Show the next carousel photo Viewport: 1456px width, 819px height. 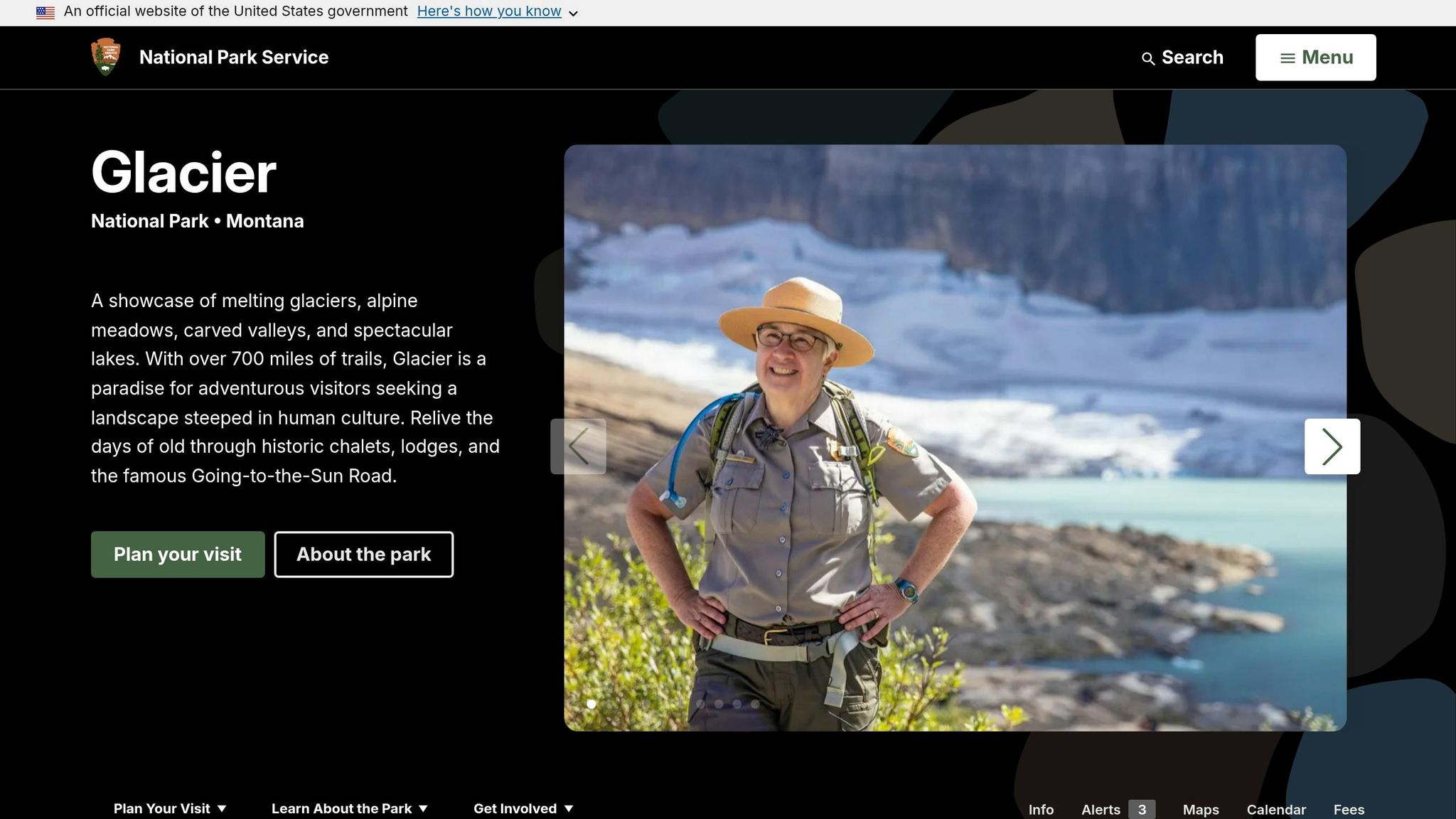(1332, 446)
